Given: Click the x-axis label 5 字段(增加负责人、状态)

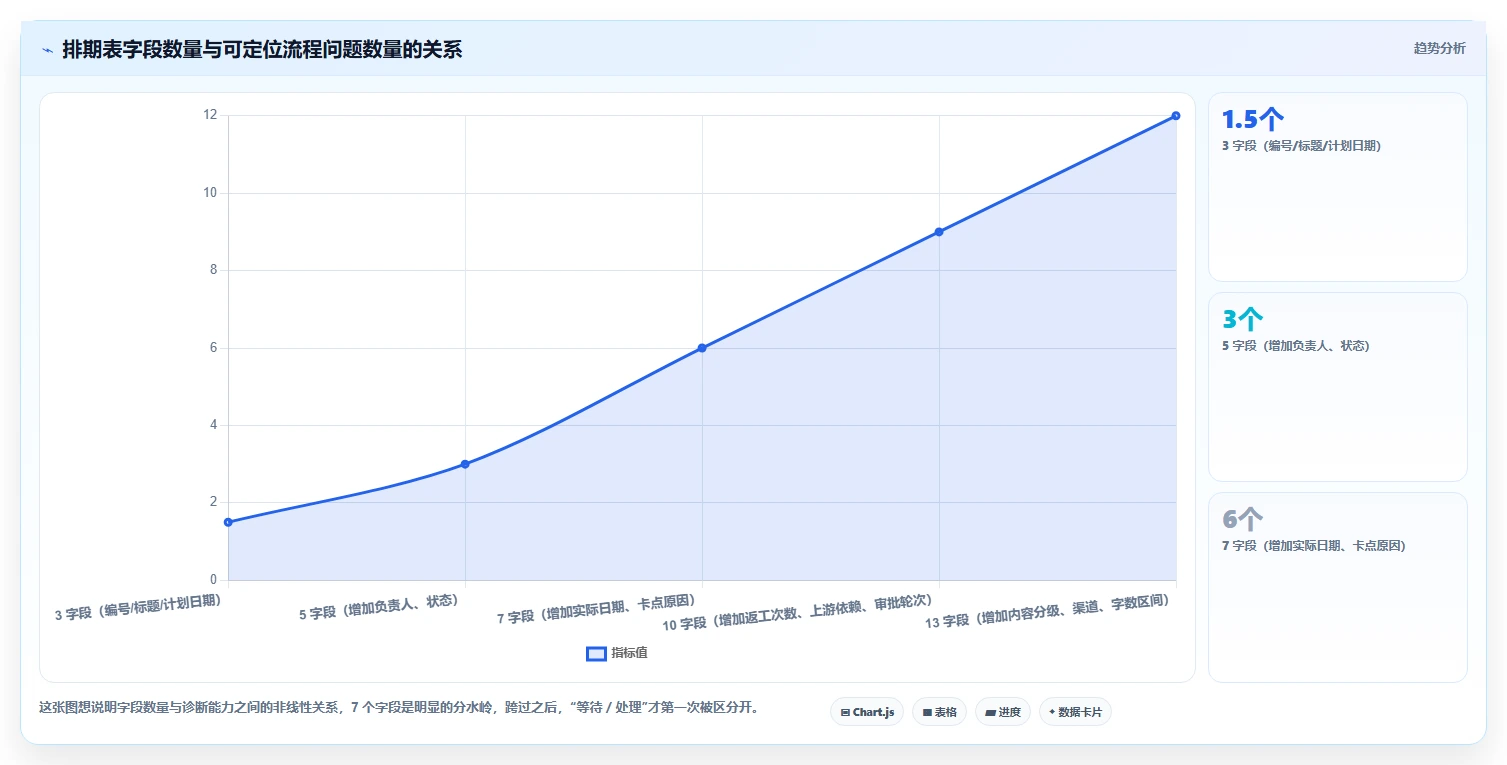Looking at the screenshot, I should click(x=378, y=607).
